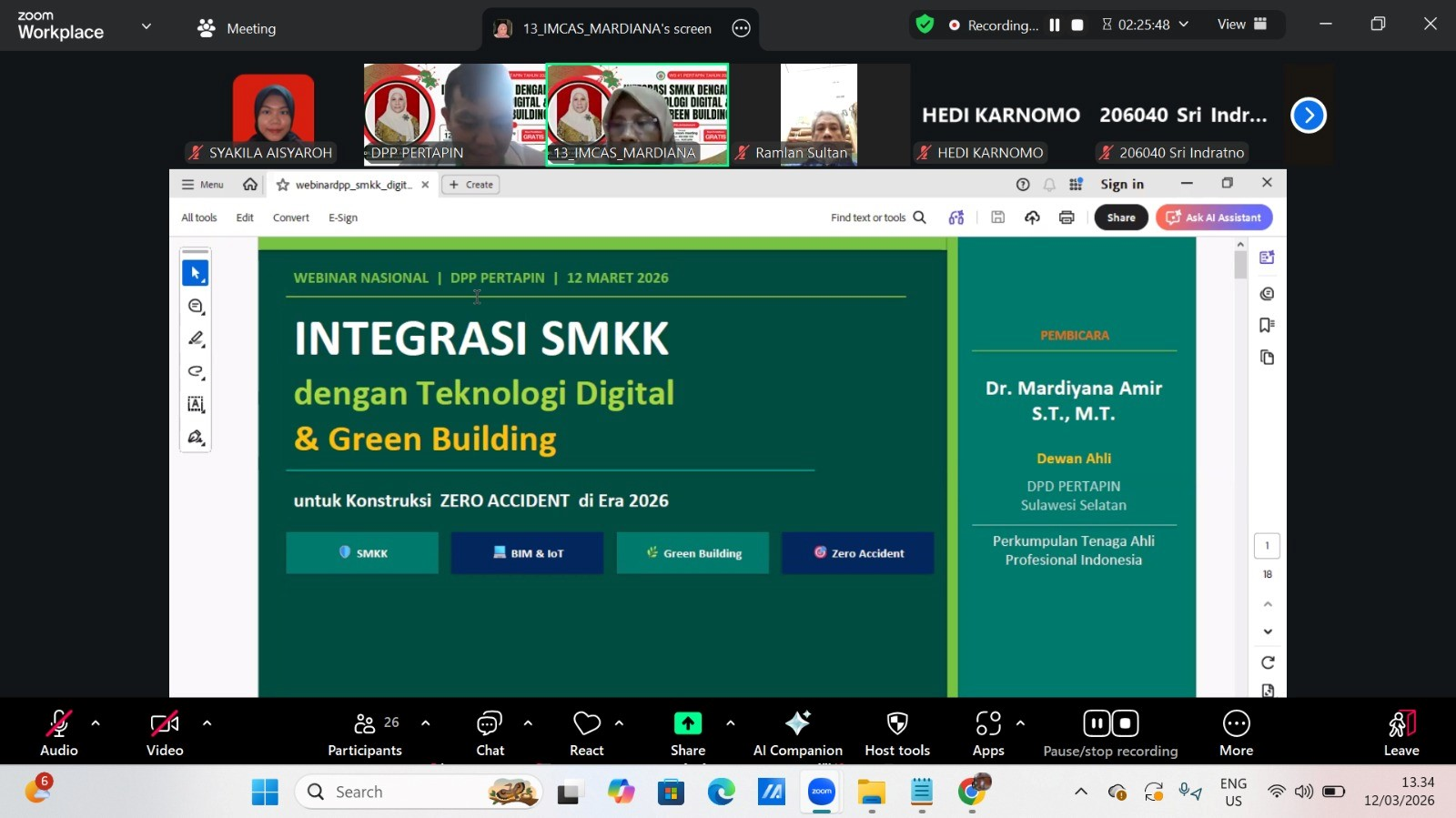Image resolution: width=1456 pixels, height=818 pixels.
Task: Open the Zoom Chat panel
Action: tap(490, 732)
